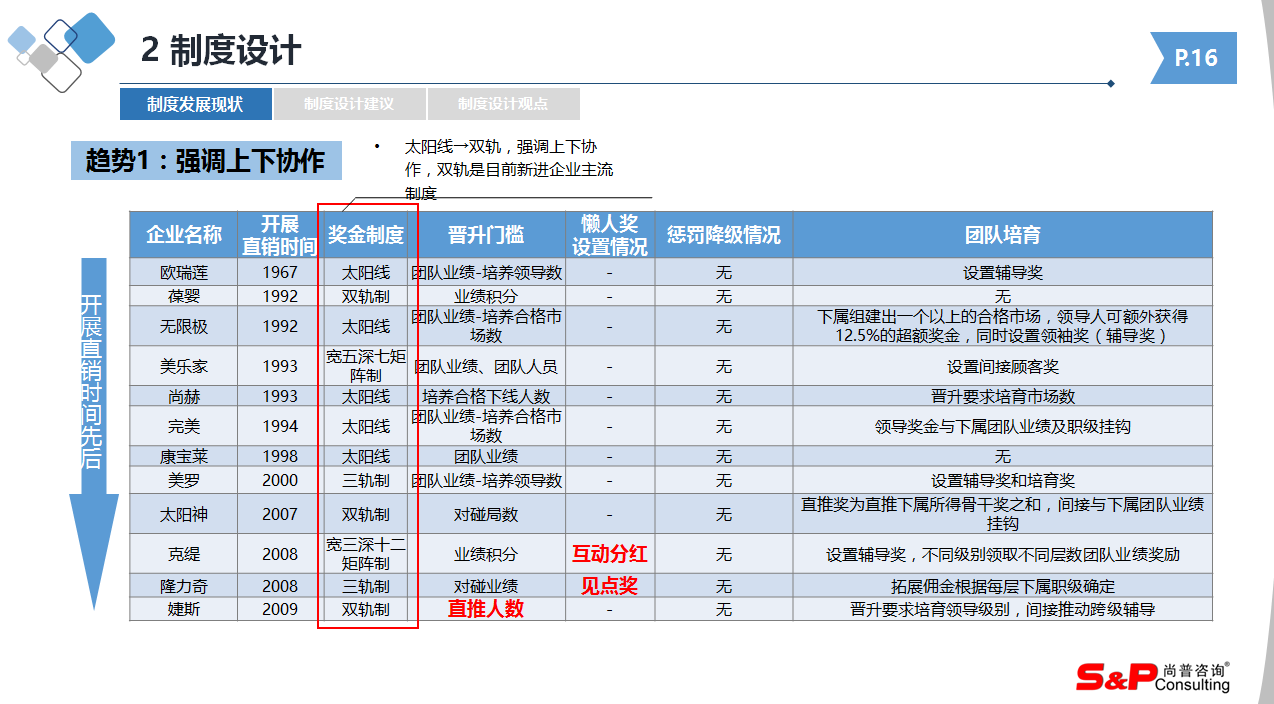Image resolution: width=1274 pixels, height=704 pixels.
Task: Click the 对碰业绩 promotion threshold cell
Action: coord(486,586)
